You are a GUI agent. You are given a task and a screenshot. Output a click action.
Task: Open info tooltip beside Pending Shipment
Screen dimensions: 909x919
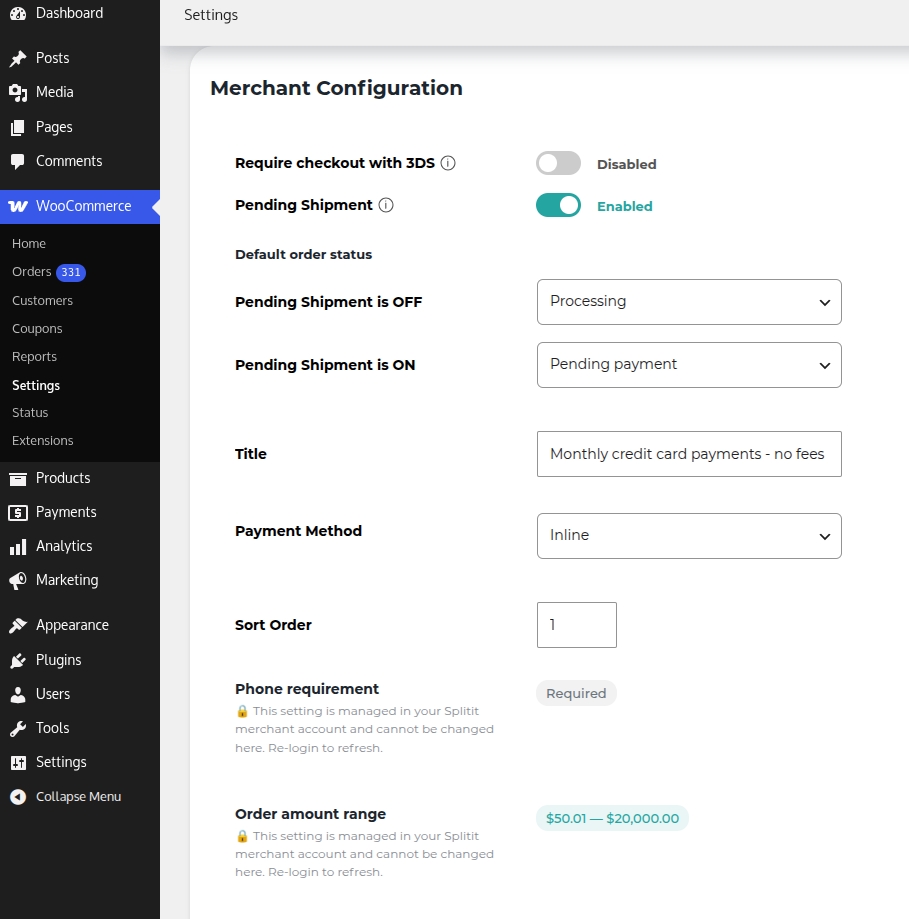386,205
